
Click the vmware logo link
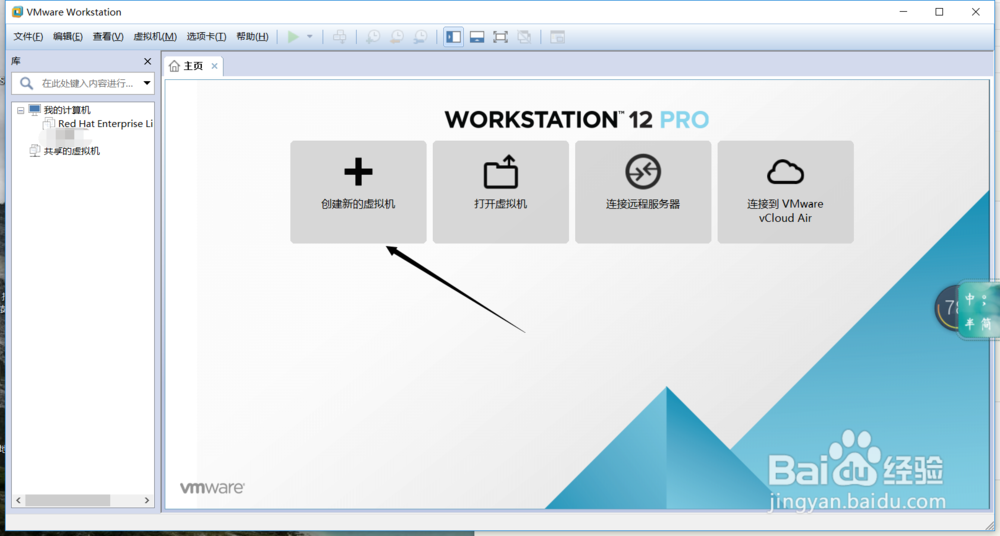(x=212, y=488)
